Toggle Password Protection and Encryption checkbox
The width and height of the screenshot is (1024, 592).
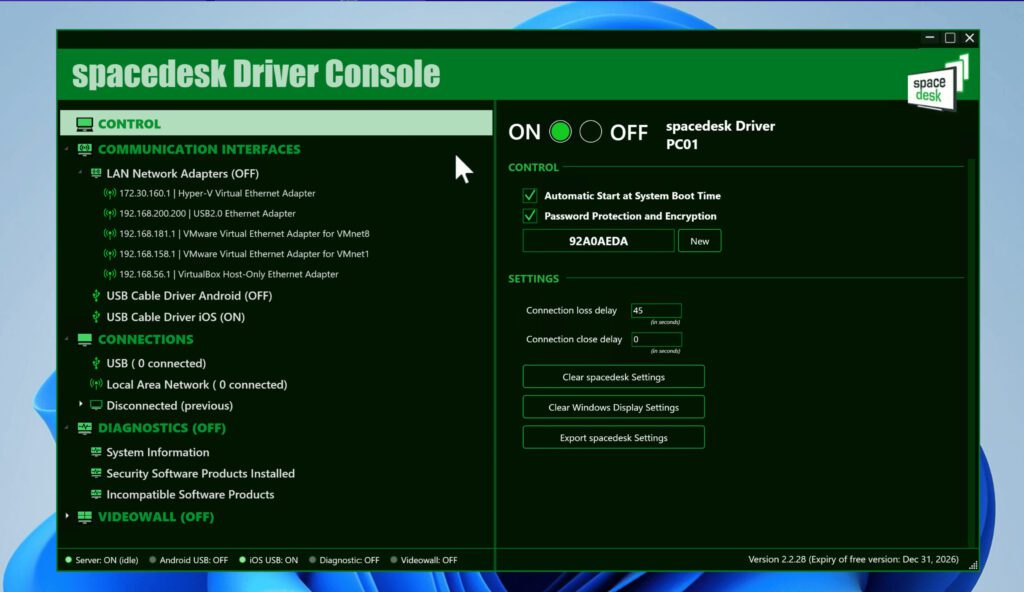[x=530, y=216]
